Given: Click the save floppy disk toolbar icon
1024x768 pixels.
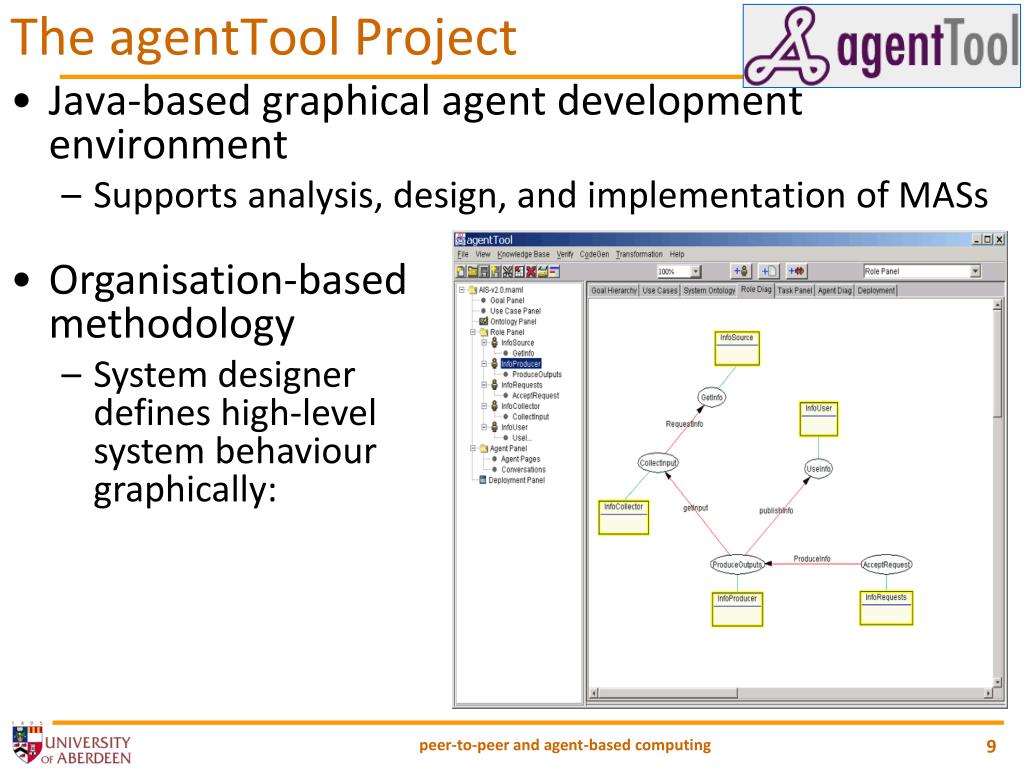Looking at the screenshot, I should [x=484, y=272].
